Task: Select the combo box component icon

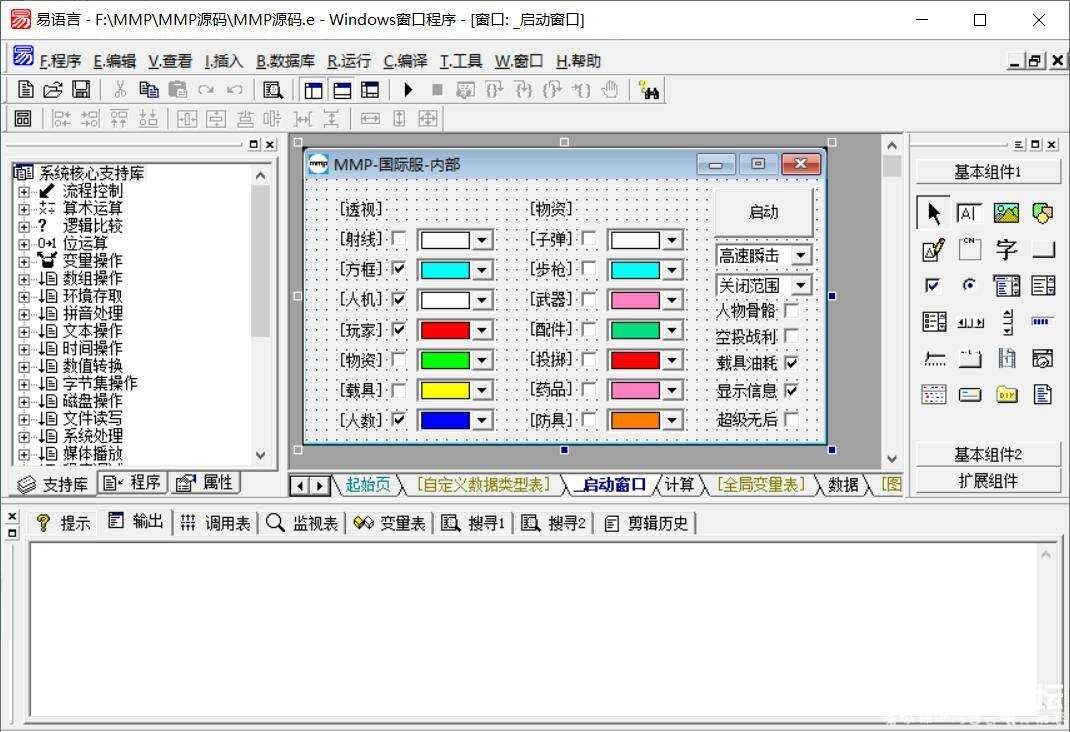Action: pyautogui.click(x=1006, y=285)
